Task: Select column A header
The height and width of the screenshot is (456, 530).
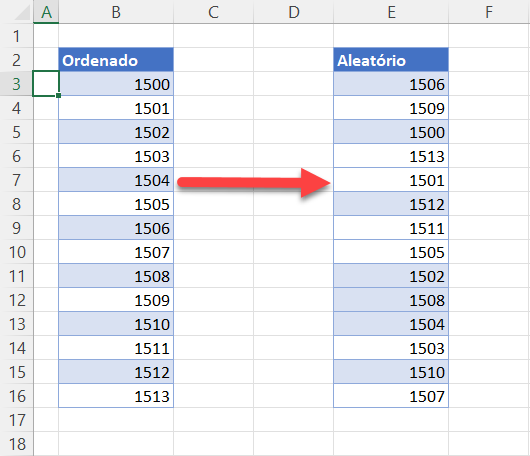Action: 46,12
